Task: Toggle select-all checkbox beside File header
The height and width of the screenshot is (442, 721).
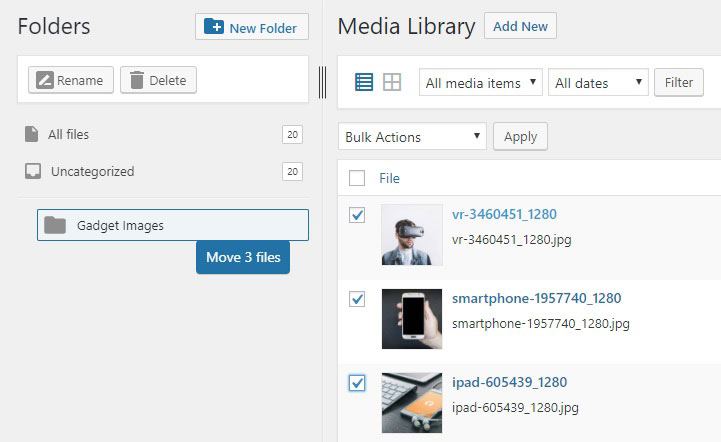Action: 357,178
